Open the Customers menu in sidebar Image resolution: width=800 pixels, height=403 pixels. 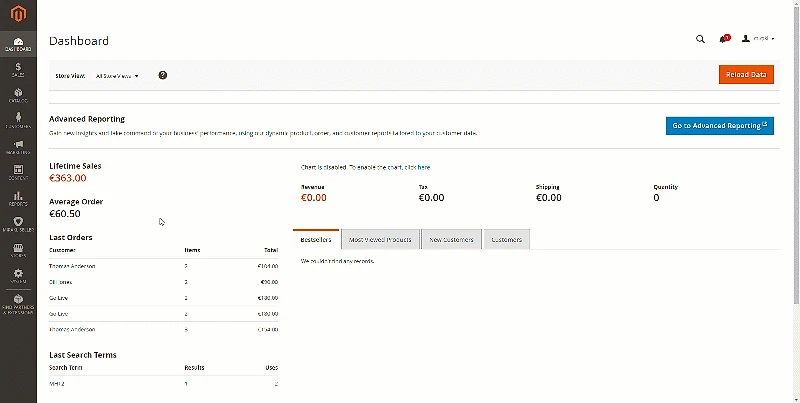tap(18, 121)
